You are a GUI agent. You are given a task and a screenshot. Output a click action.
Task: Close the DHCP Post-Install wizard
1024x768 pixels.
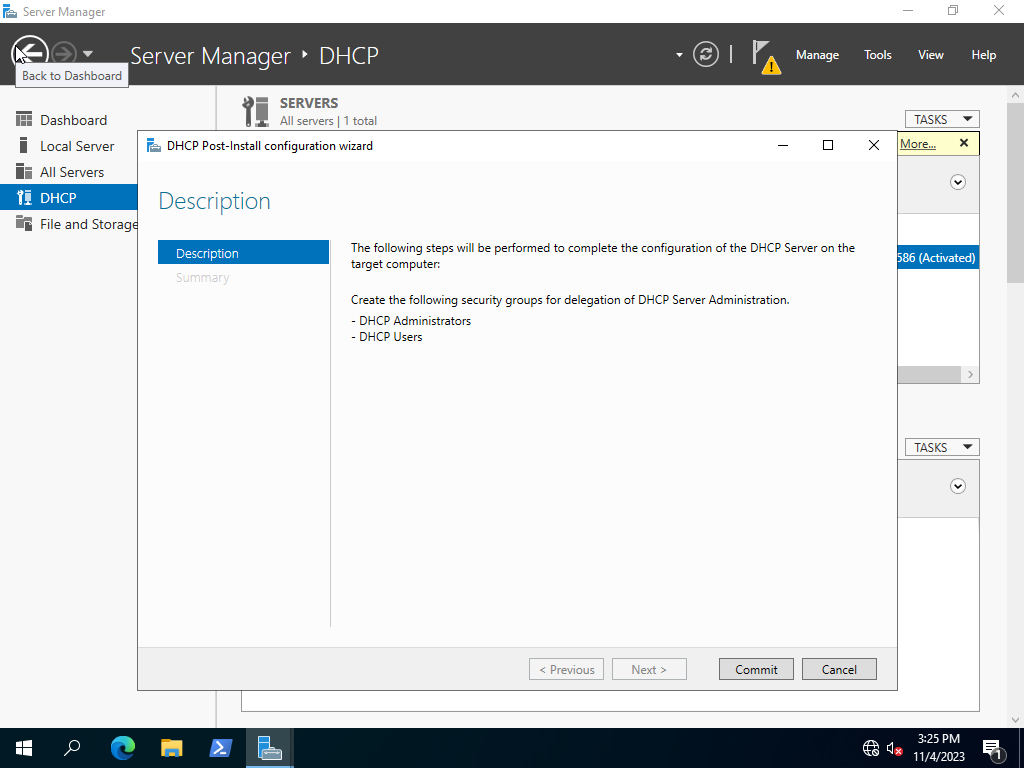pos(874,146)
